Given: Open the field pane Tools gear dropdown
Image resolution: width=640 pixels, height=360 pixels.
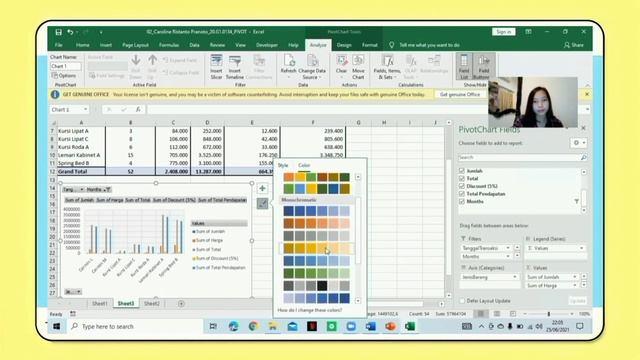Looking at the screenshot, I should point(579,143).
